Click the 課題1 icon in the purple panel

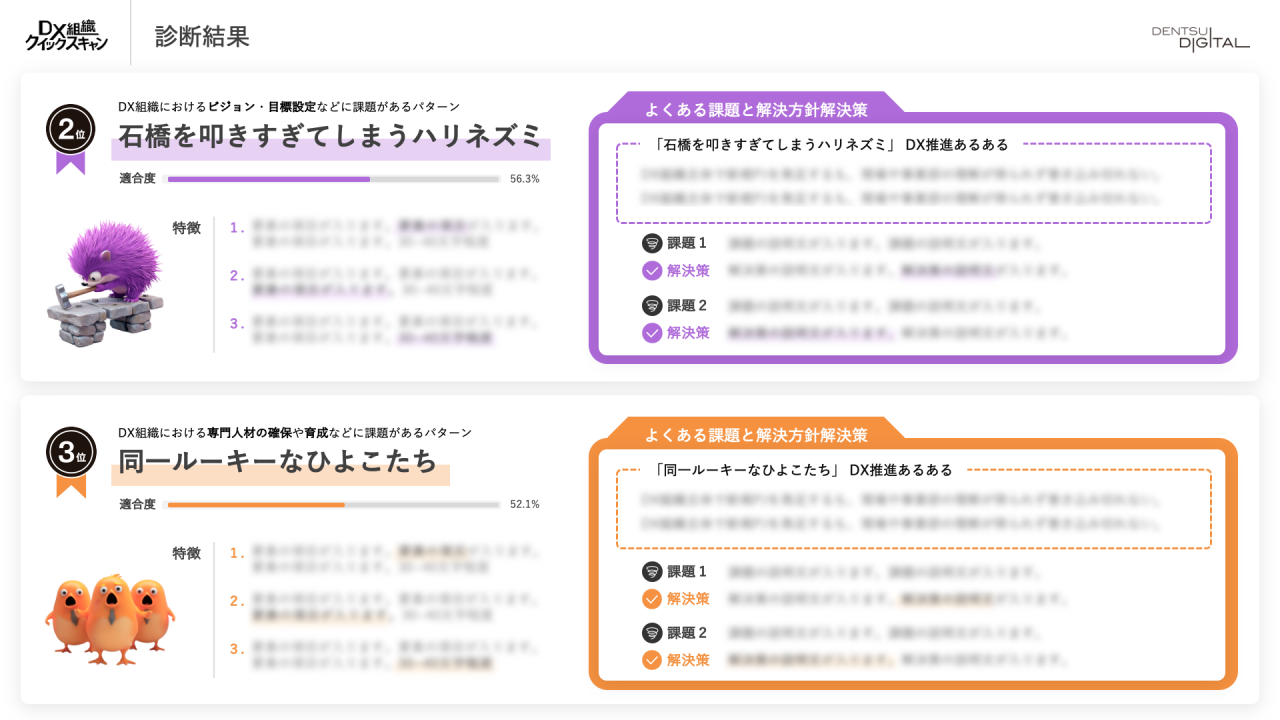[x=652, y=243]
